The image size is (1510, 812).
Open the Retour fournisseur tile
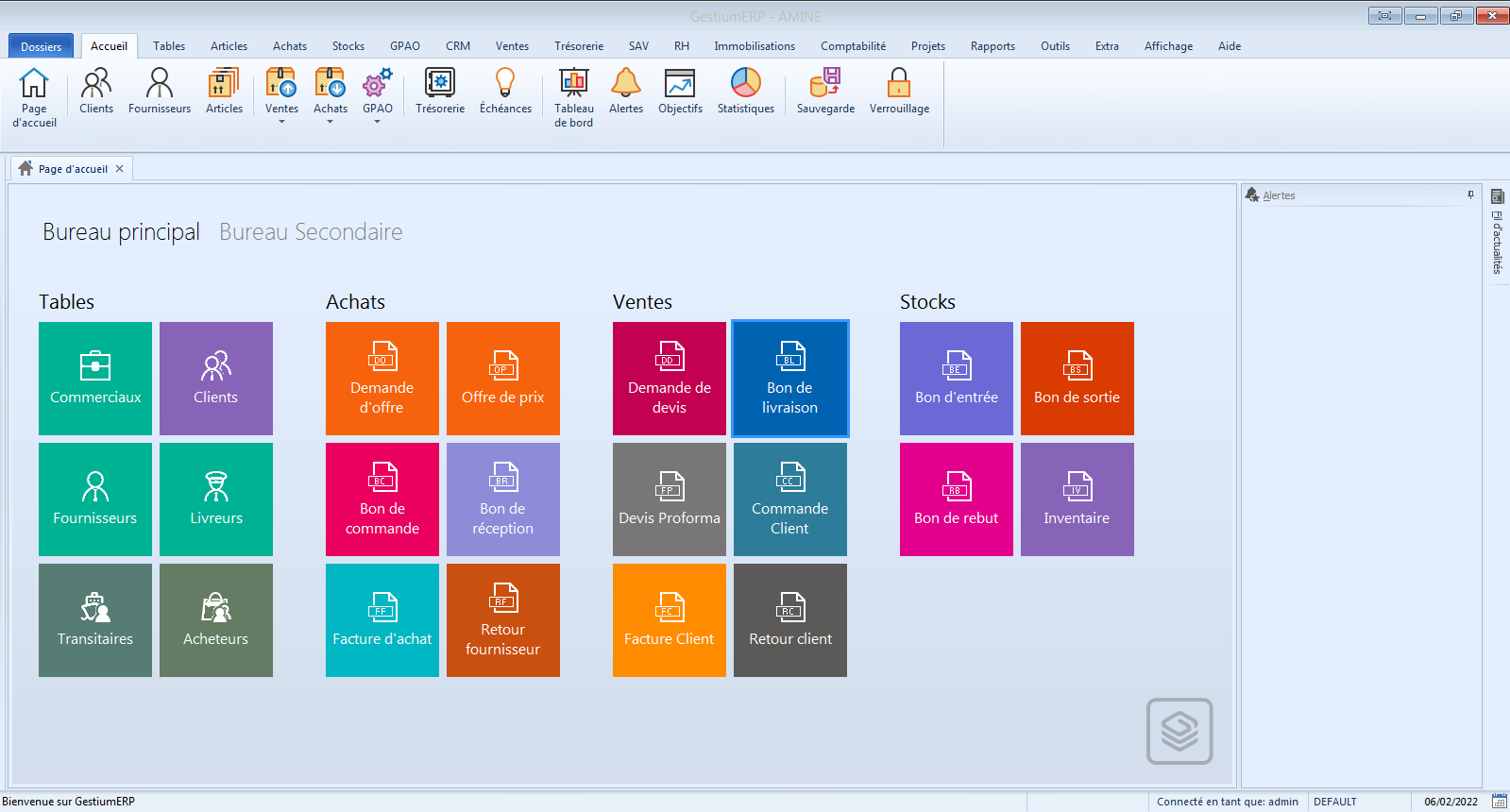tap(503, 620)
